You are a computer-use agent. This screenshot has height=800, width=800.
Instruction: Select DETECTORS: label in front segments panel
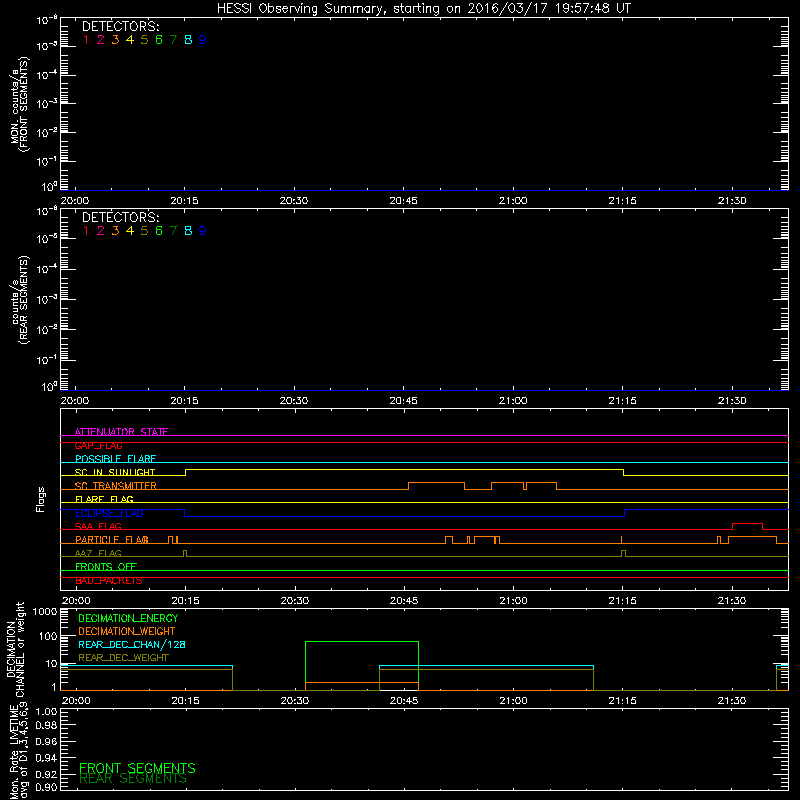(x=121, y=27)
